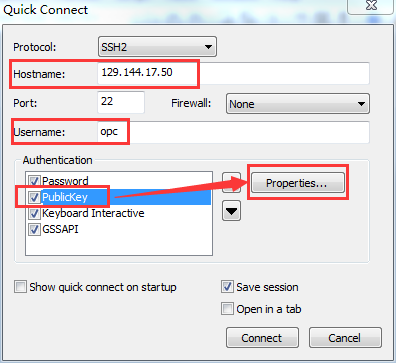Expand the Firewall None dropdown

point(298,104)
